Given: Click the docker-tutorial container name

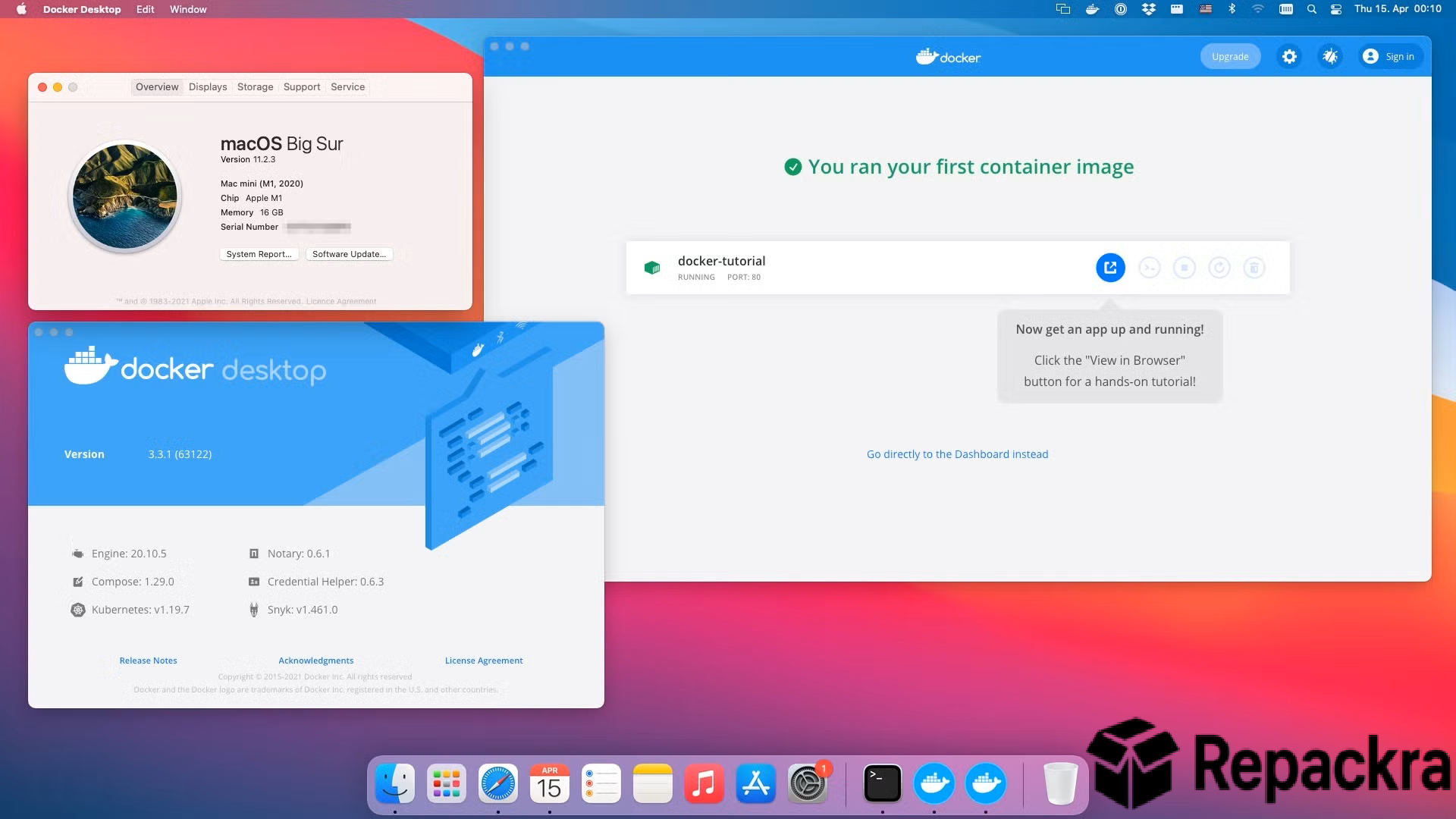Looking at the screenshot, I should click(721, 261).
